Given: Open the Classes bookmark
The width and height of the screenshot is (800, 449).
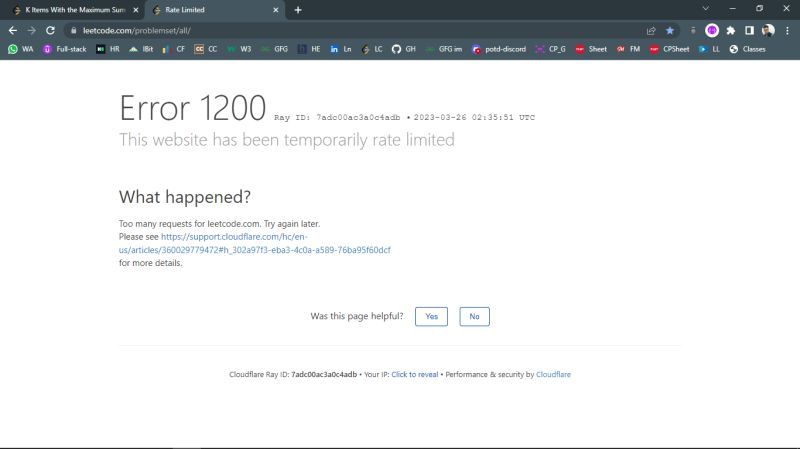Looking at the screenshot, I should 747,49.
